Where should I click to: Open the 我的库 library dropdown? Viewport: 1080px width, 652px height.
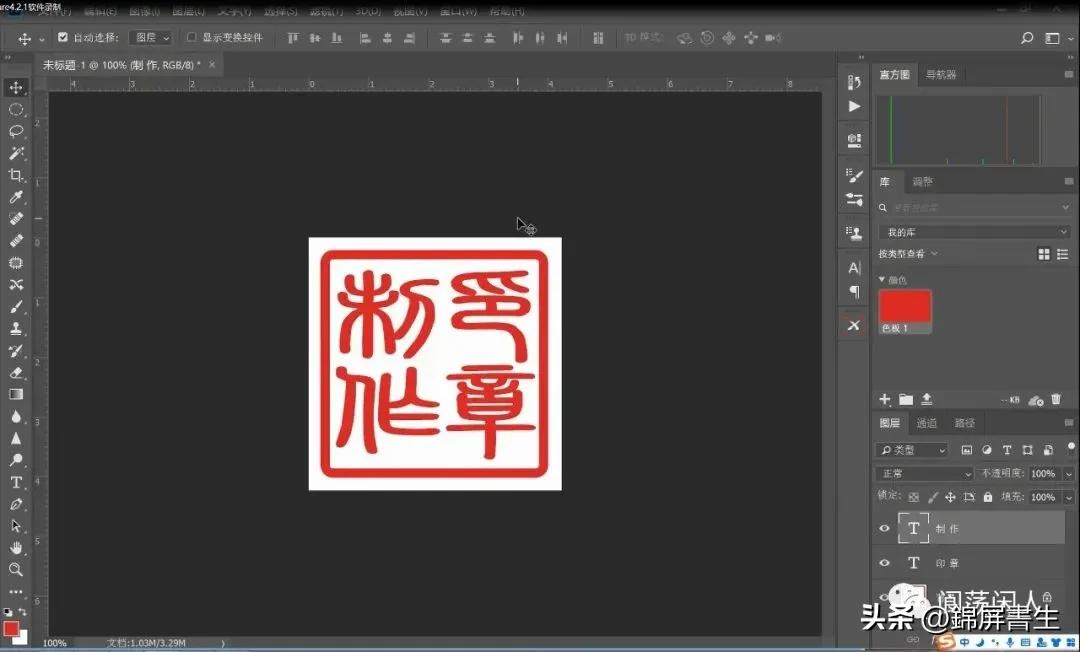pos(975,231)
